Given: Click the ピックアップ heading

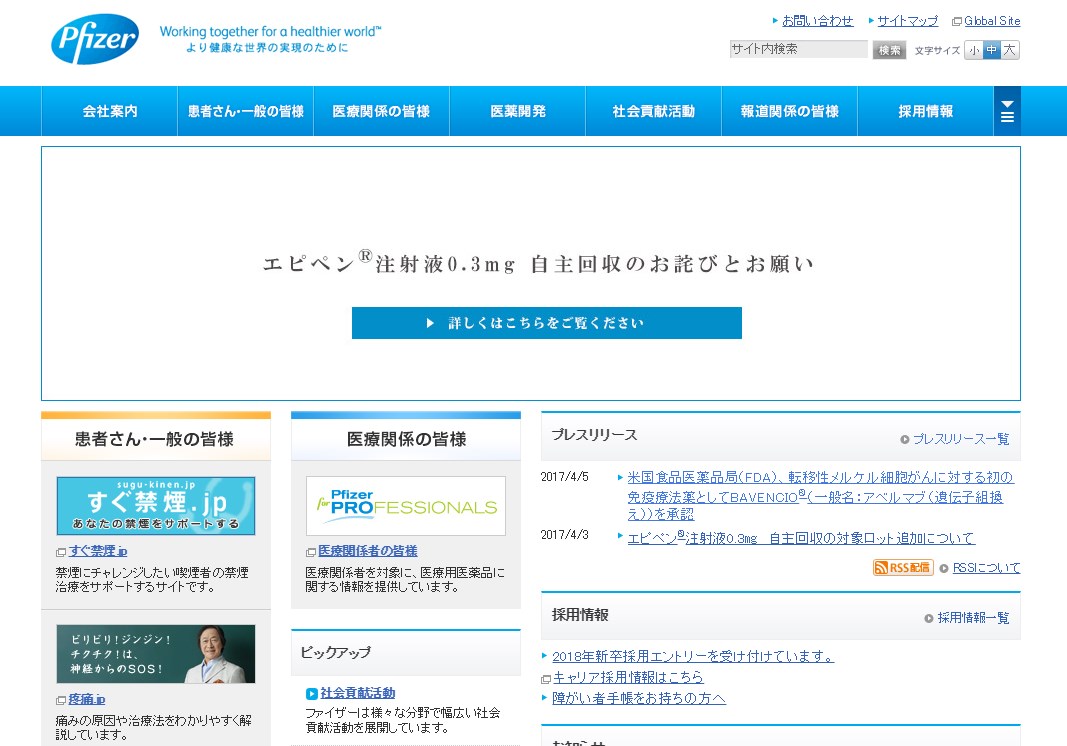Looking at the screenshot, I should 335,652.
